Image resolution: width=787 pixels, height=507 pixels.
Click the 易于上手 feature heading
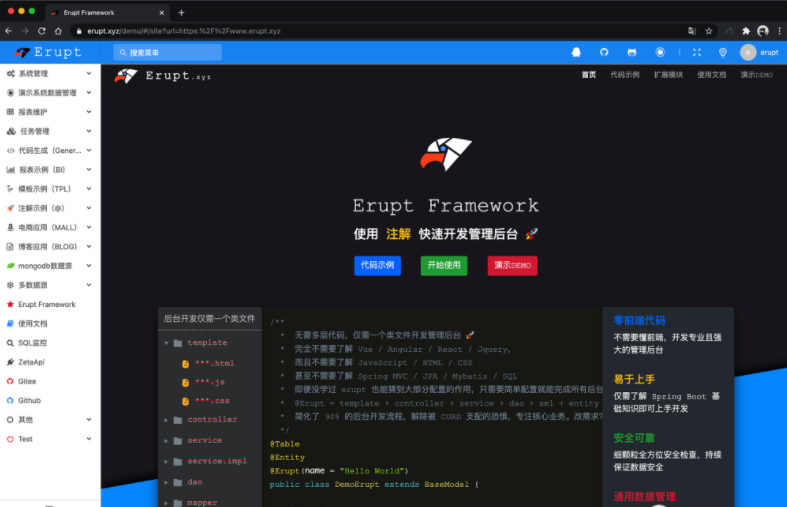tap(634, 379)
